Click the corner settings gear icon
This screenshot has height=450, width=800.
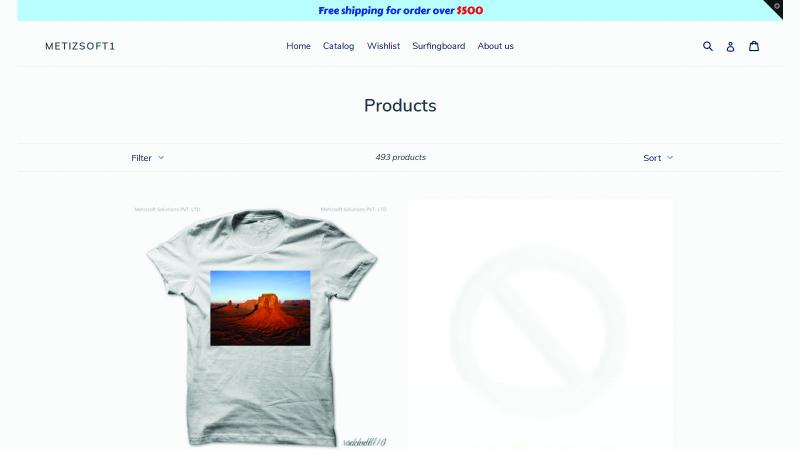pyautogui.click(x=777, y=7)
